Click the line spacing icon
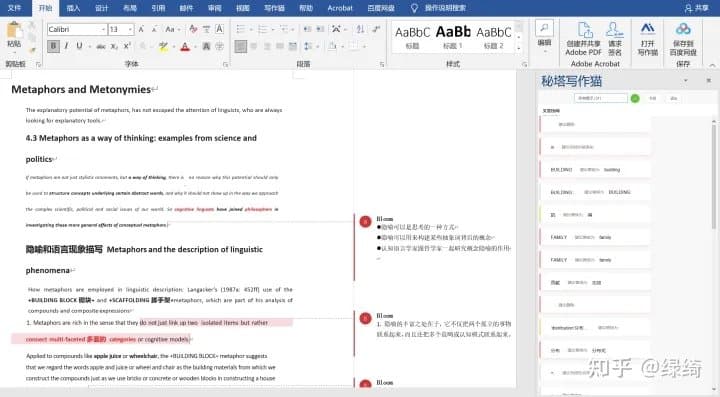This screenshot has height=397, width=720. click(x=308, y=46)
